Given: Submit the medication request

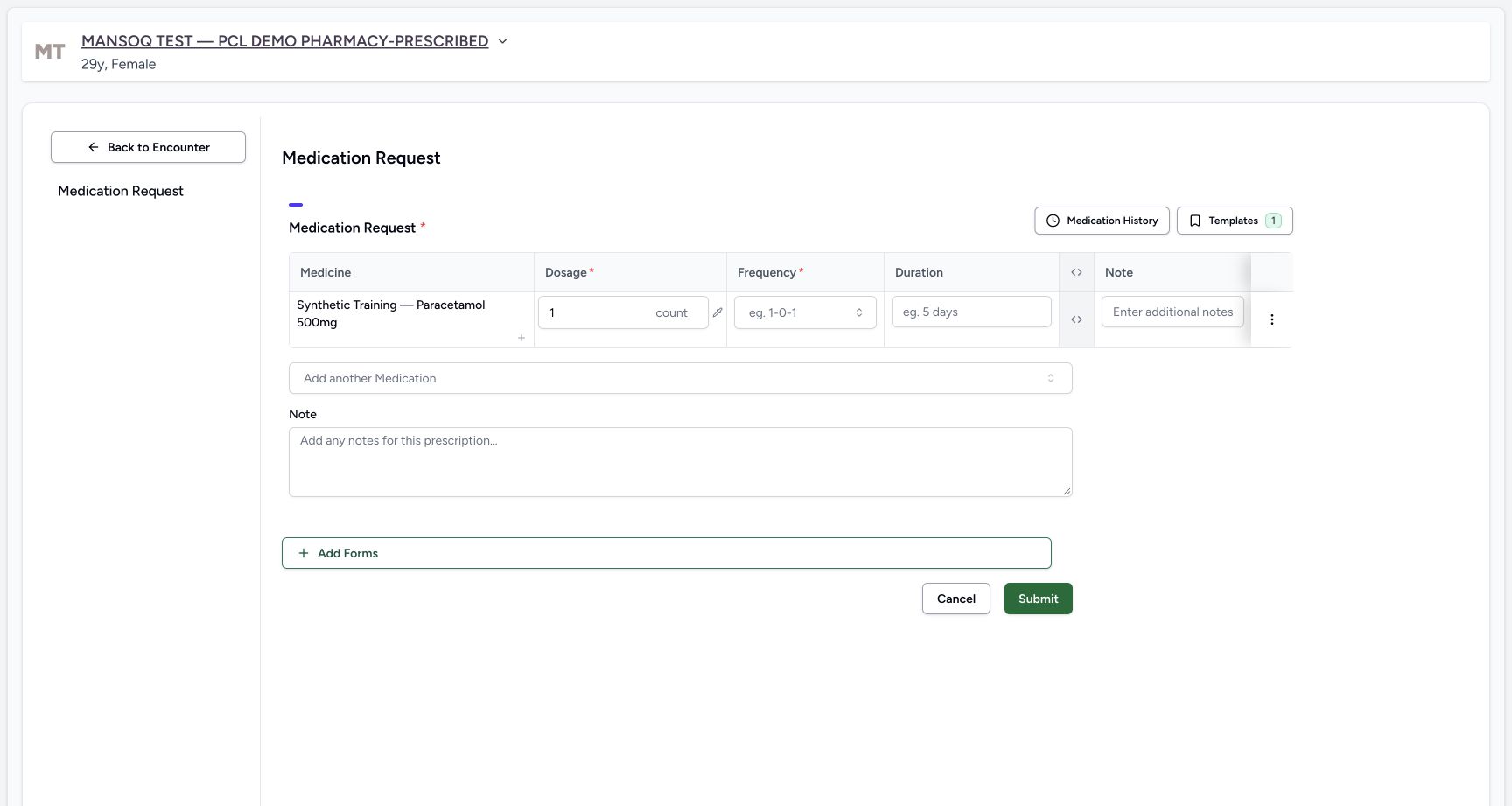Looking at the screenshot, I should (1038, 599).
